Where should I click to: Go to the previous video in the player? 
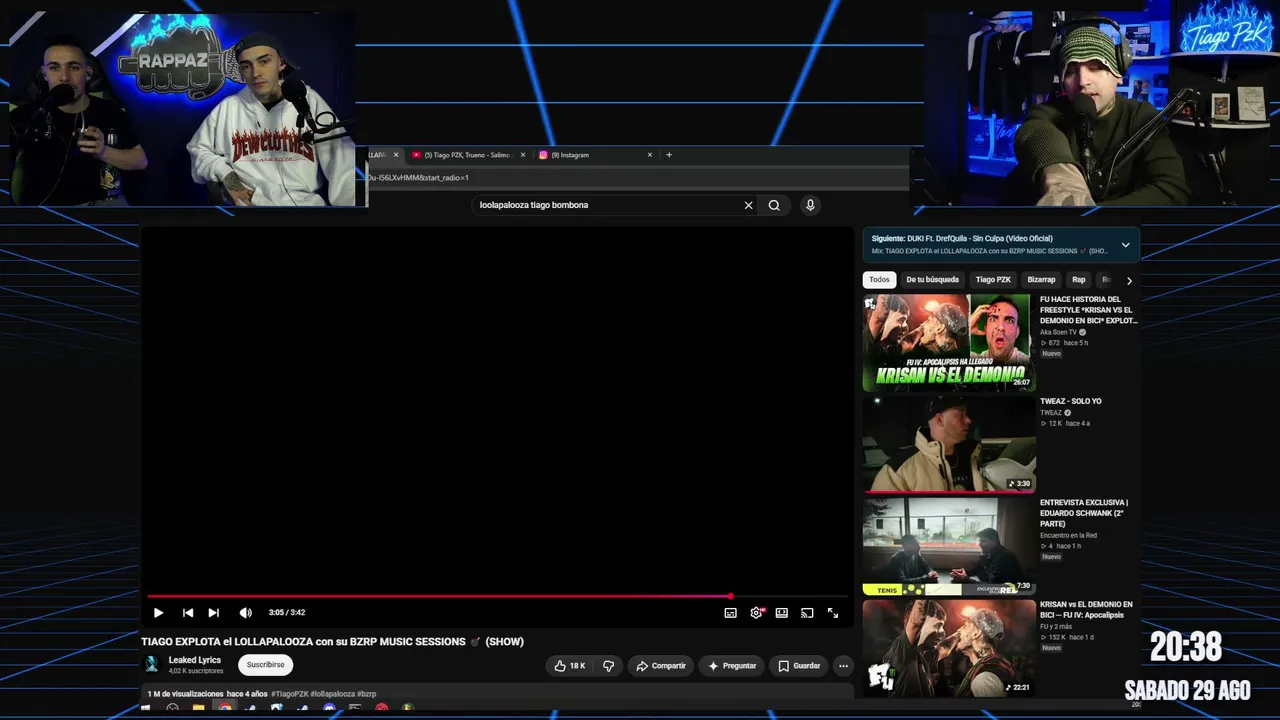pos(188,613)
